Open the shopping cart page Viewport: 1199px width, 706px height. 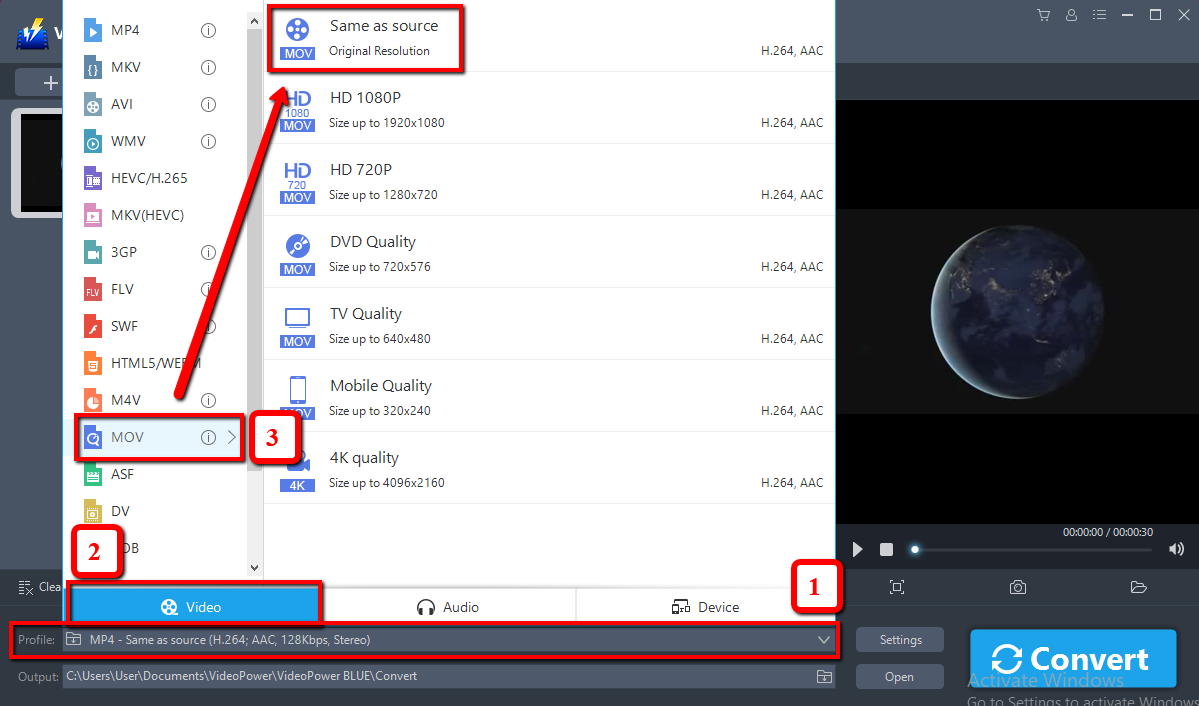pyautogui.click(x=1042, y=14)
